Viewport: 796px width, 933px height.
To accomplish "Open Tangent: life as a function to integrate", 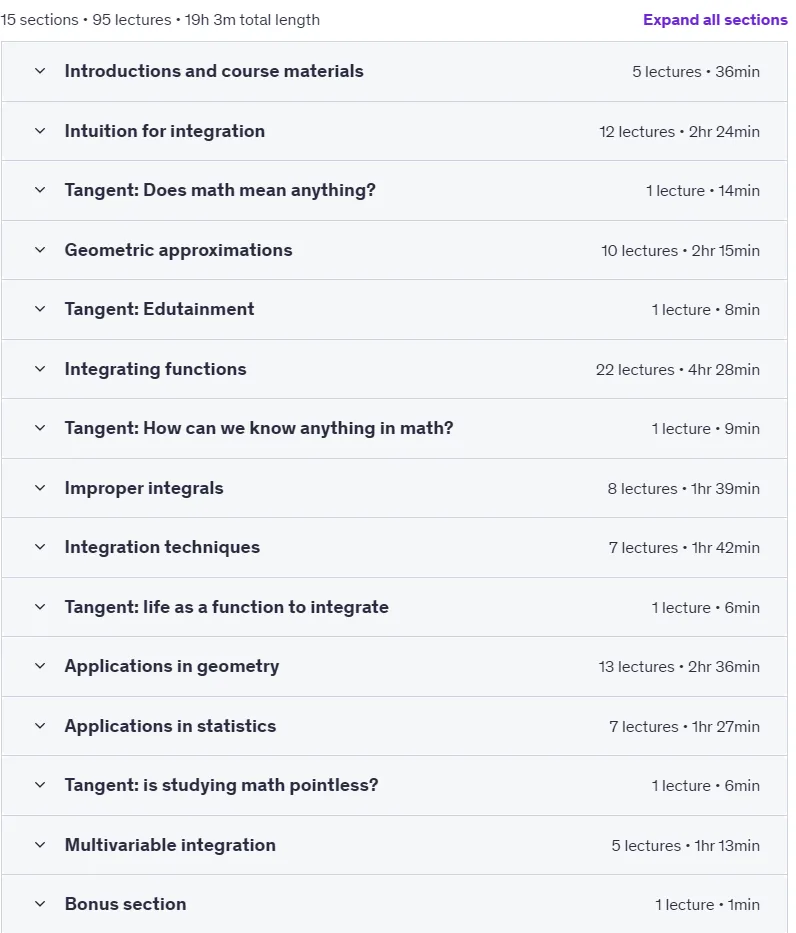I will (227, 607).
